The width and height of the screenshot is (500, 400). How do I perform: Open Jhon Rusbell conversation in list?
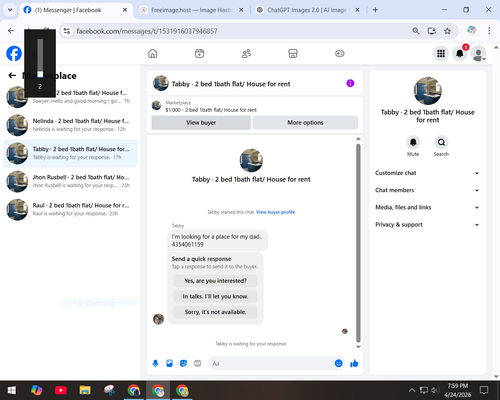[70, 181]
